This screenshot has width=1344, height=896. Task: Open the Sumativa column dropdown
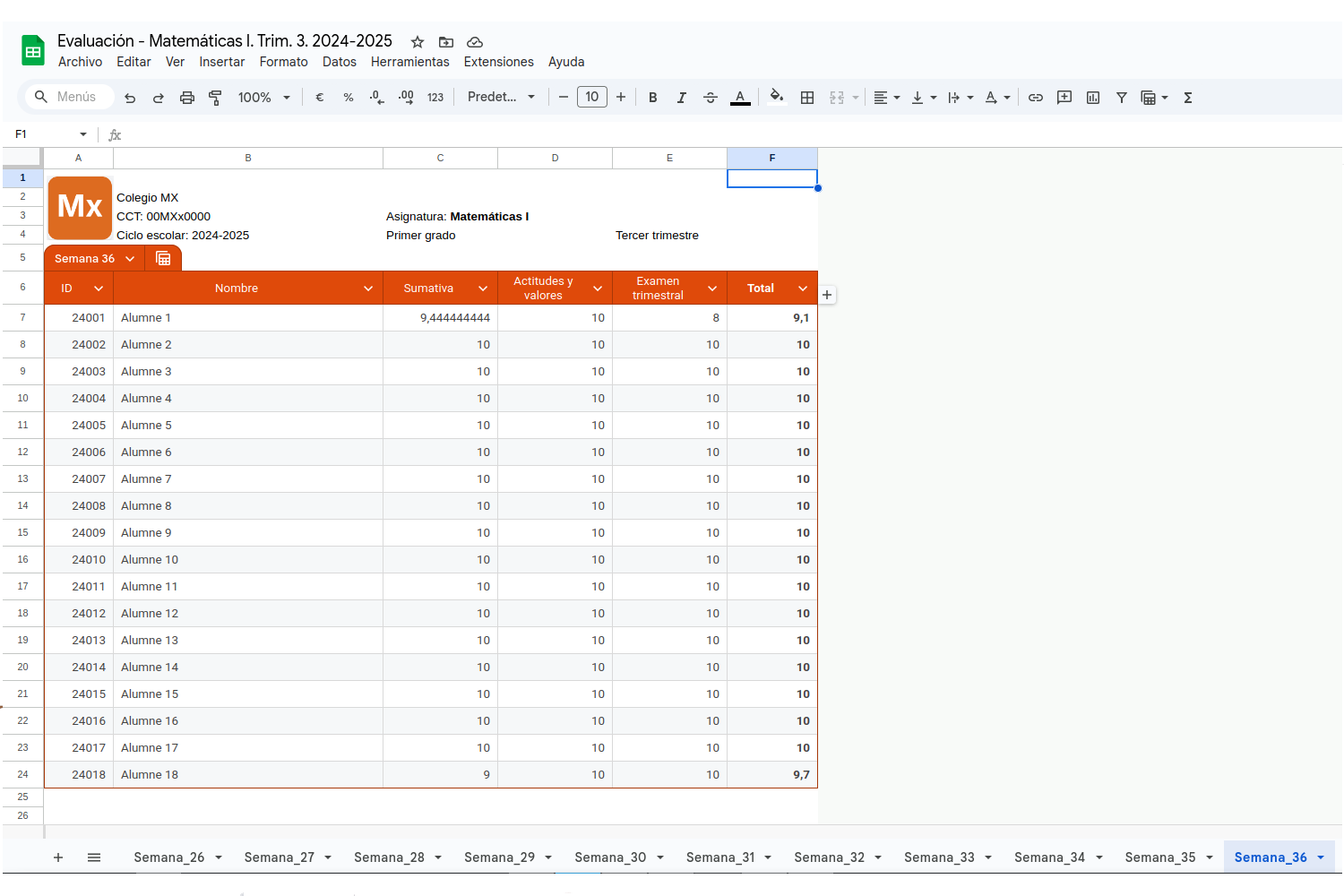[483, 289]
